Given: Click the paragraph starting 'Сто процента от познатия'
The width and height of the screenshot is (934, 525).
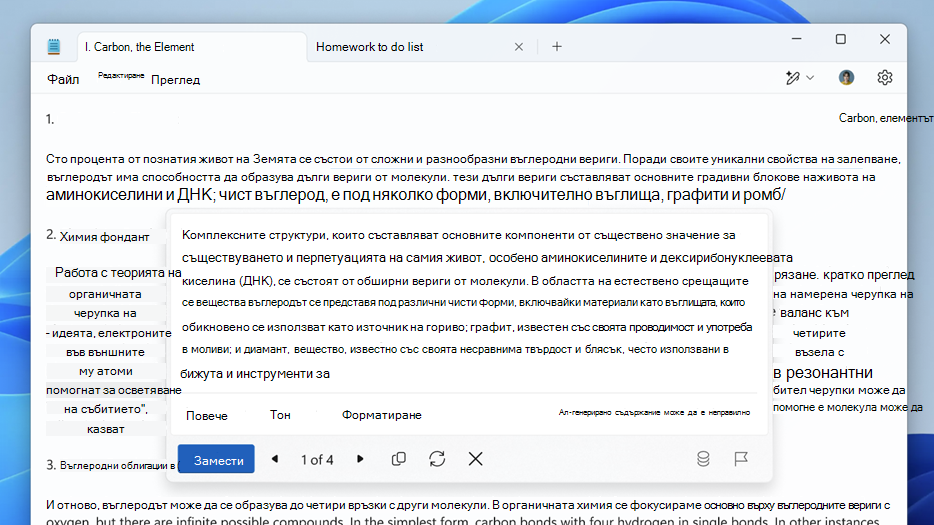Looking at the screenshot, I should coord(474,177).
